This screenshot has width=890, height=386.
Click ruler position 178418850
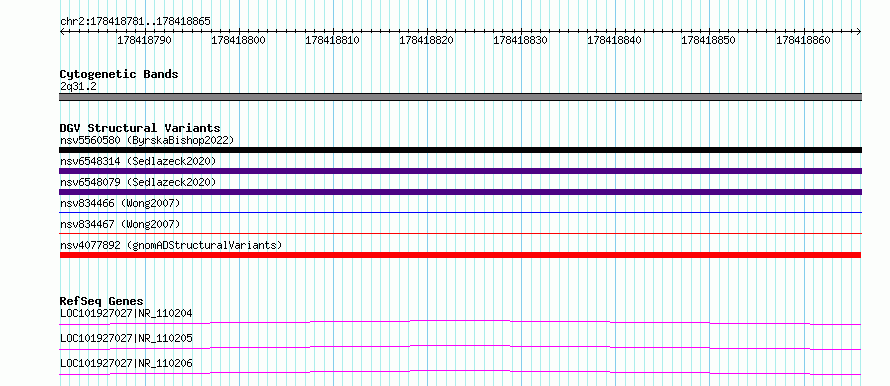[708, 40]
